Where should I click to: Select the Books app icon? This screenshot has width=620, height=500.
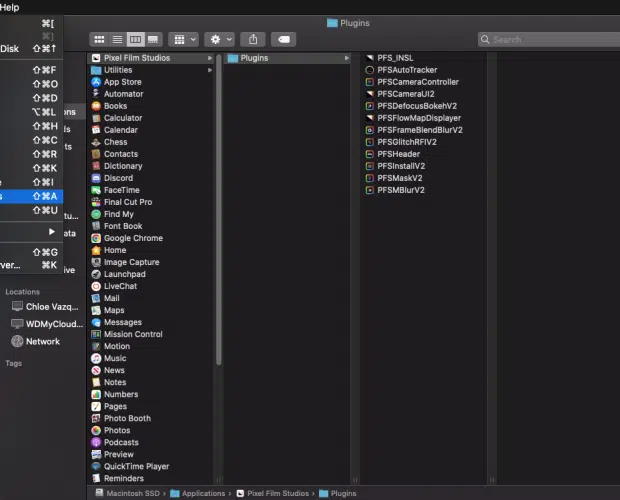(x=96, y=106)
